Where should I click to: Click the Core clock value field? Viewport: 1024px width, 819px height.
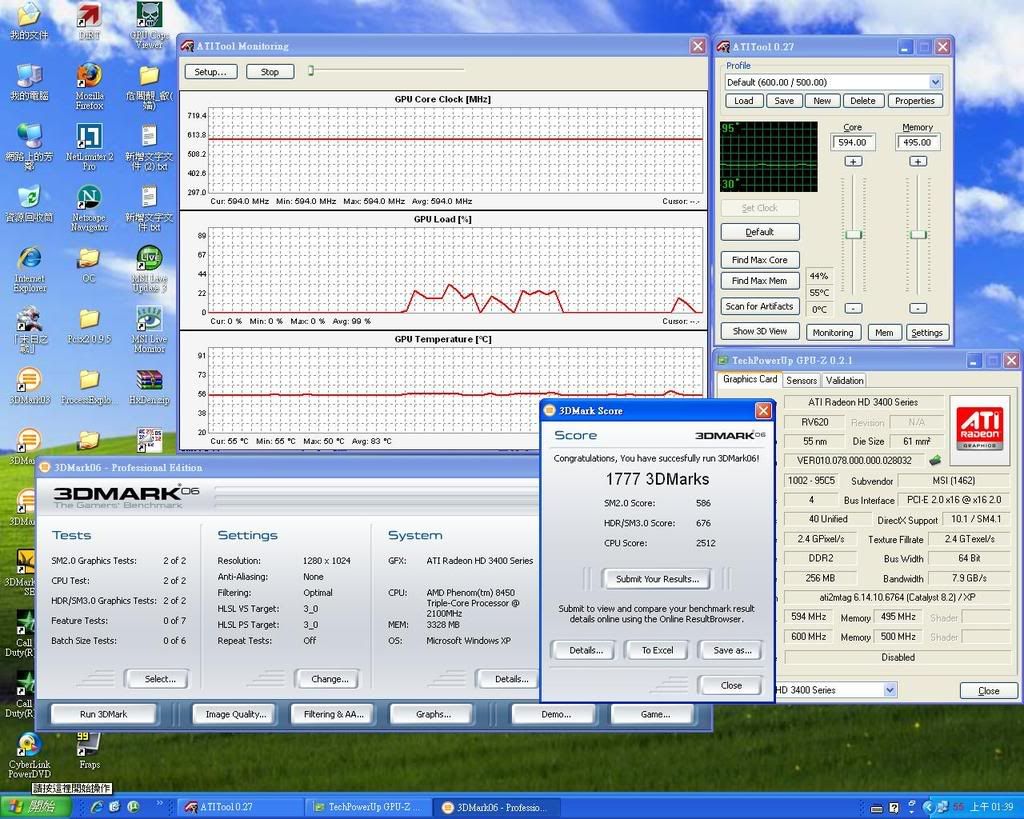point(852,142)
